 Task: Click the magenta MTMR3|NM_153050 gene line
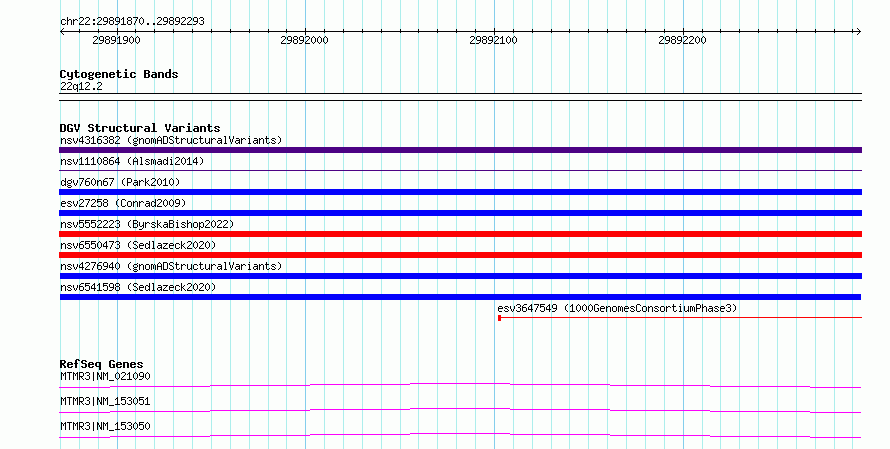coord(460,435)
